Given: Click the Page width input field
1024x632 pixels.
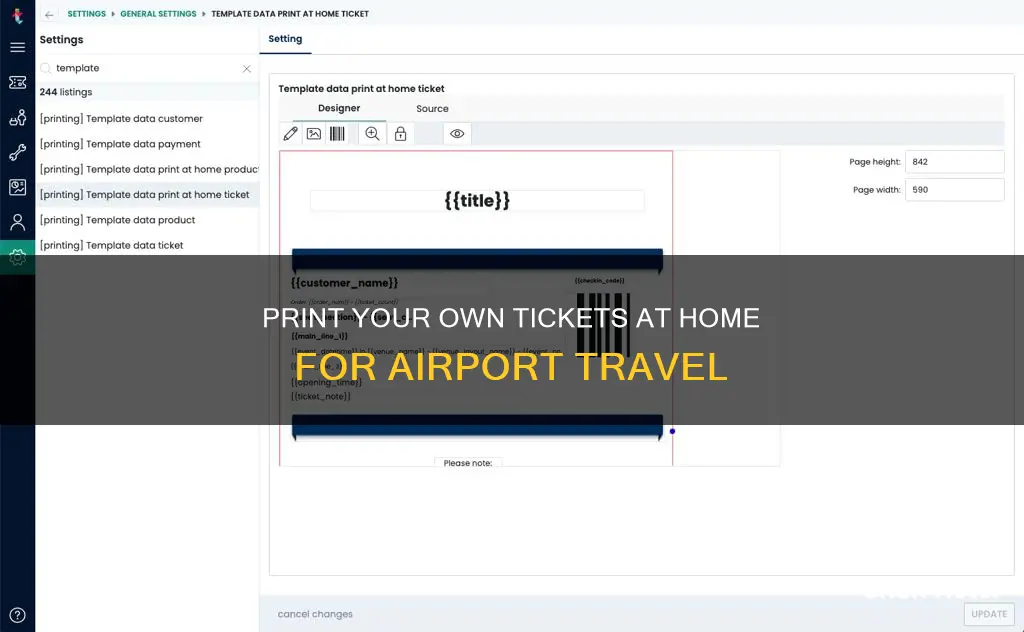Looking at the screenshot, I should tap(954, 190).
